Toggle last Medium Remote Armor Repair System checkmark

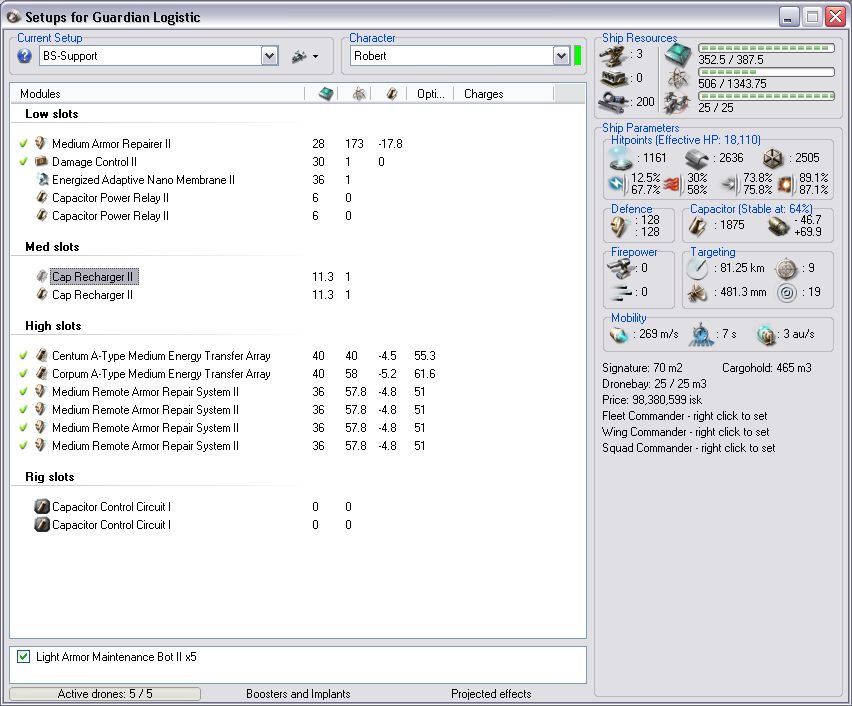(23, 445)
